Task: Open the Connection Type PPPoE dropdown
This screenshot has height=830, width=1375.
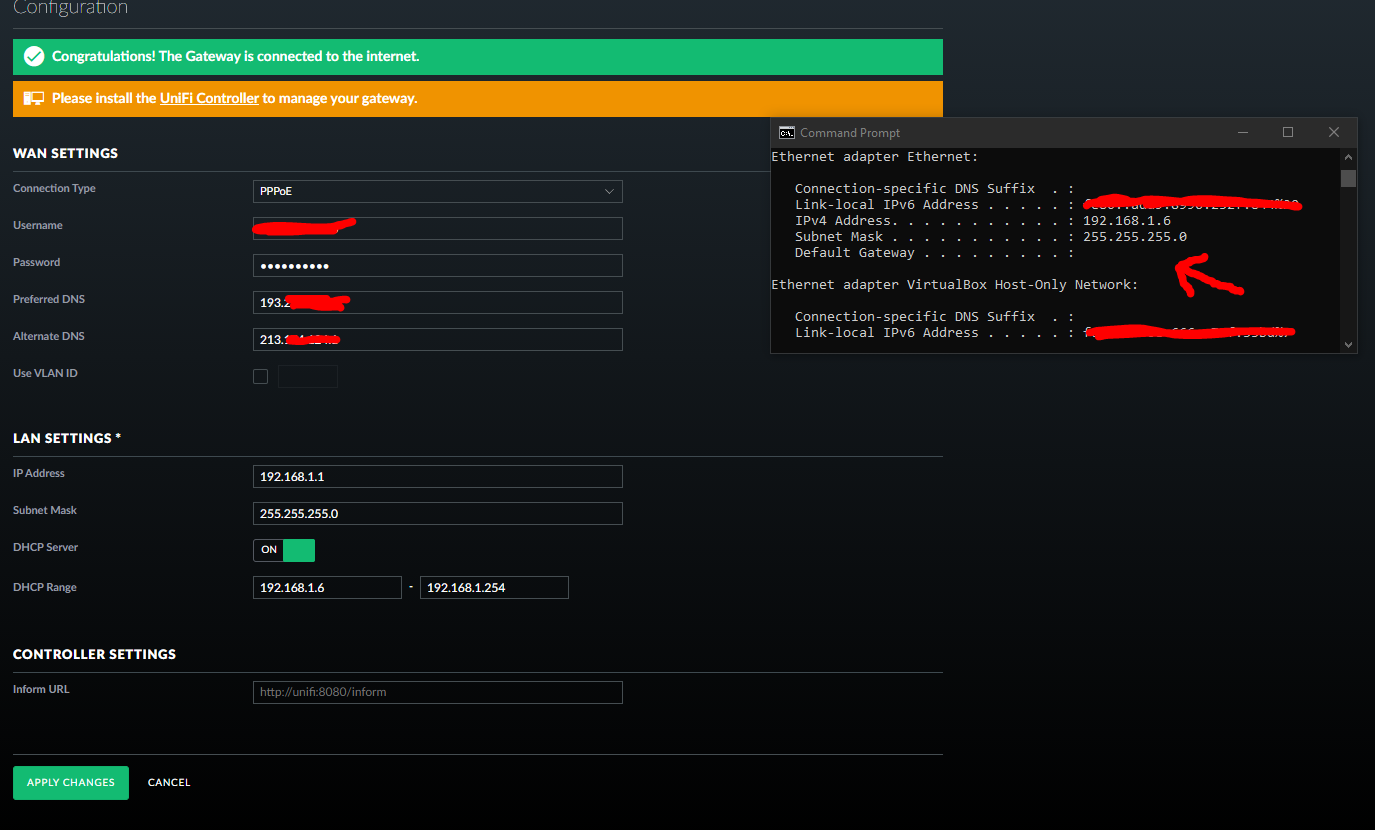Action: (x=437, y=191)
